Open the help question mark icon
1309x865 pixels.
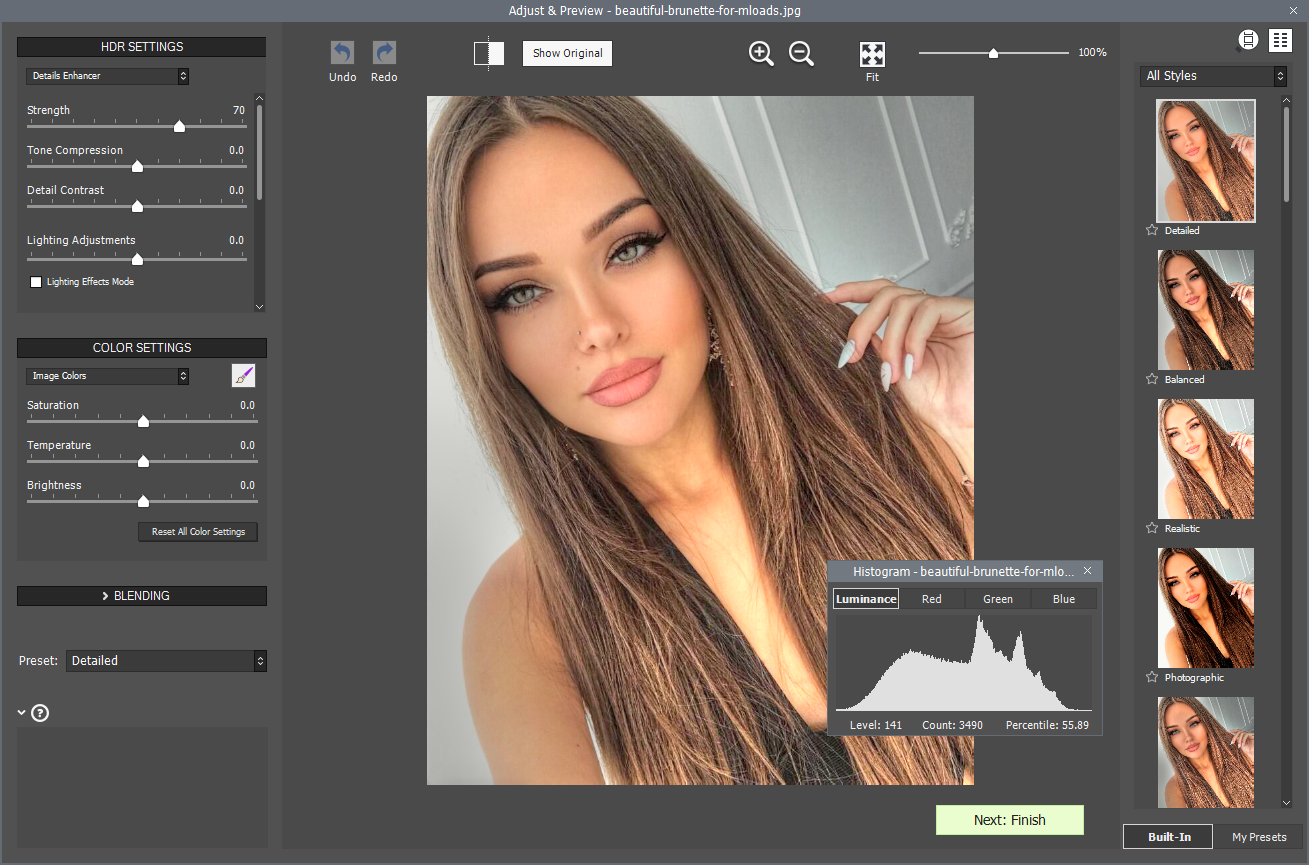40,713
